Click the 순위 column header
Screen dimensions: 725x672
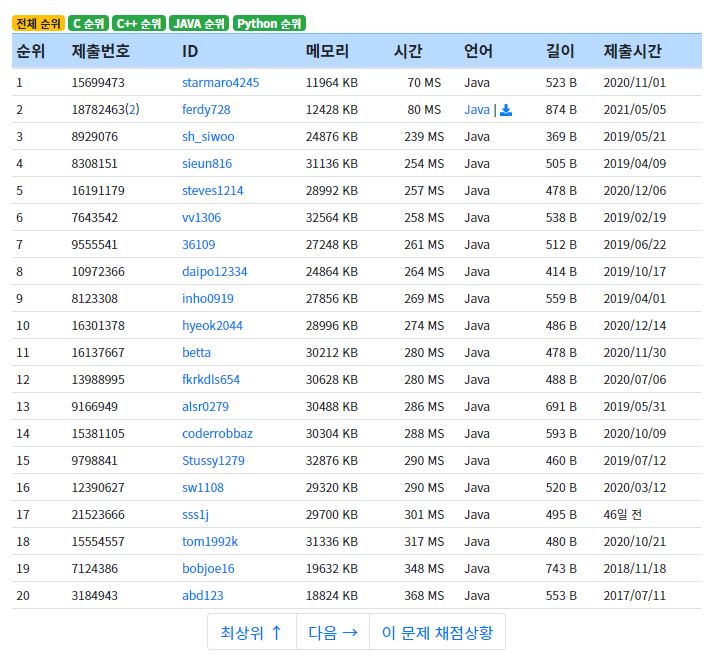pyautogui.click(x=31, y=51)
